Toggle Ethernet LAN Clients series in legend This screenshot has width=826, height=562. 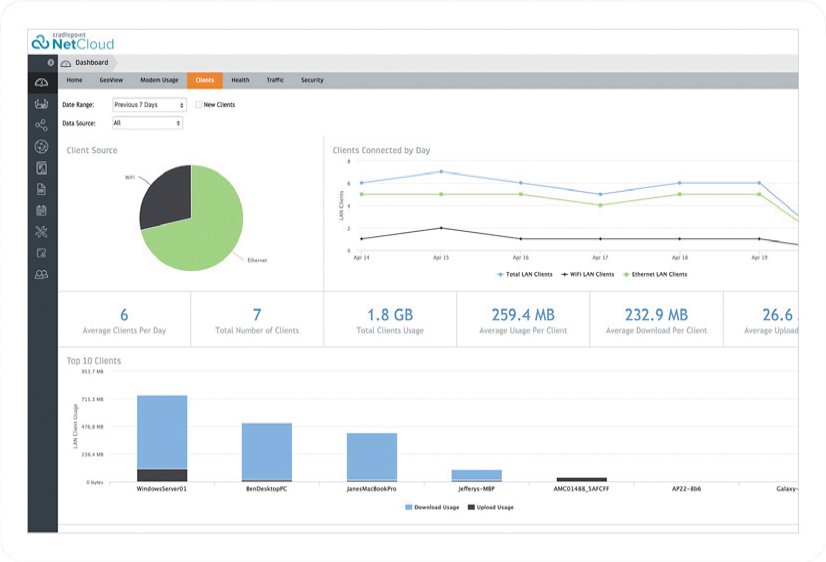(x=655, y=274)
